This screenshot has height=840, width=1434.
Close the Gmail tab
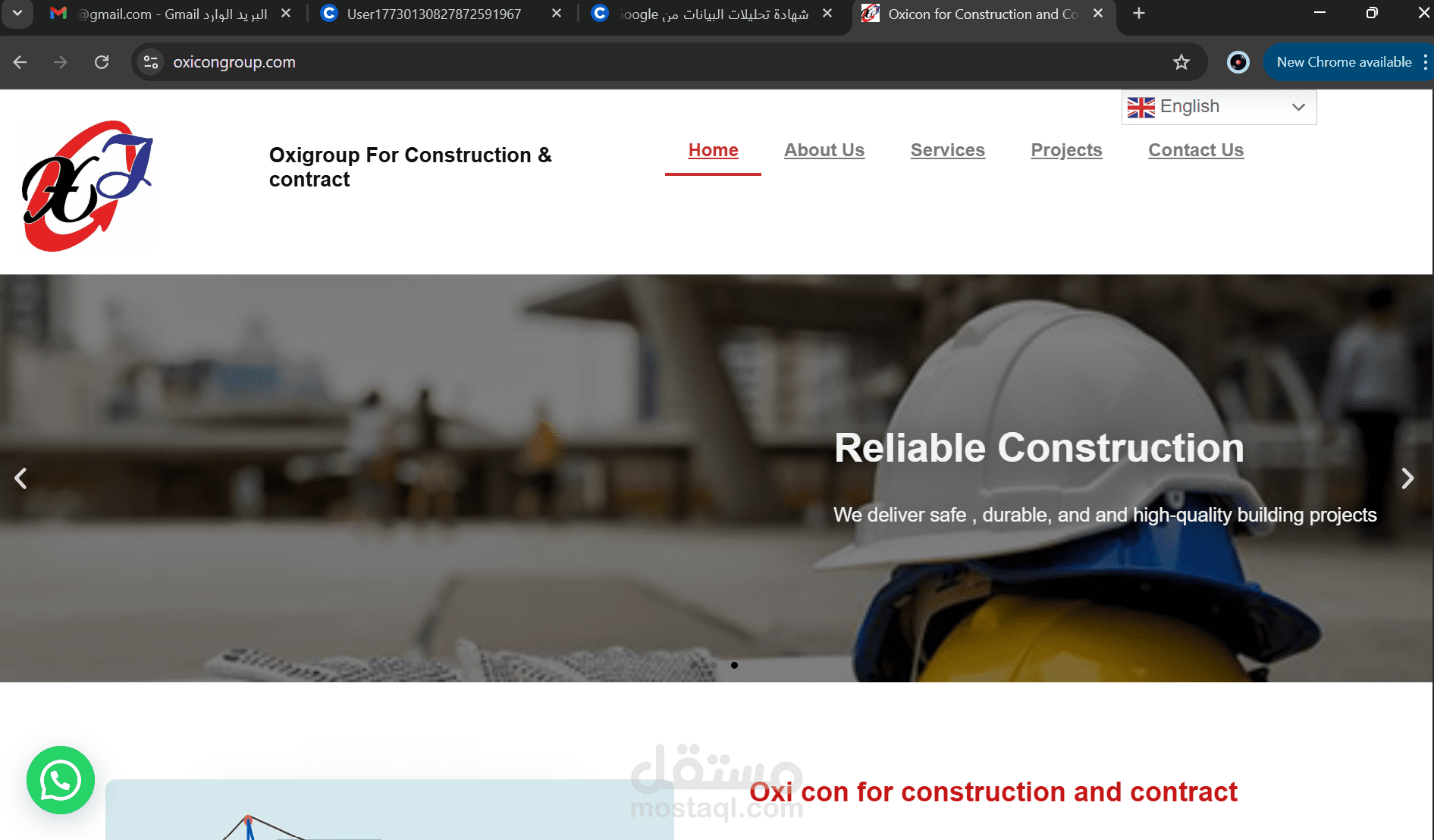(x=286, y=14)
